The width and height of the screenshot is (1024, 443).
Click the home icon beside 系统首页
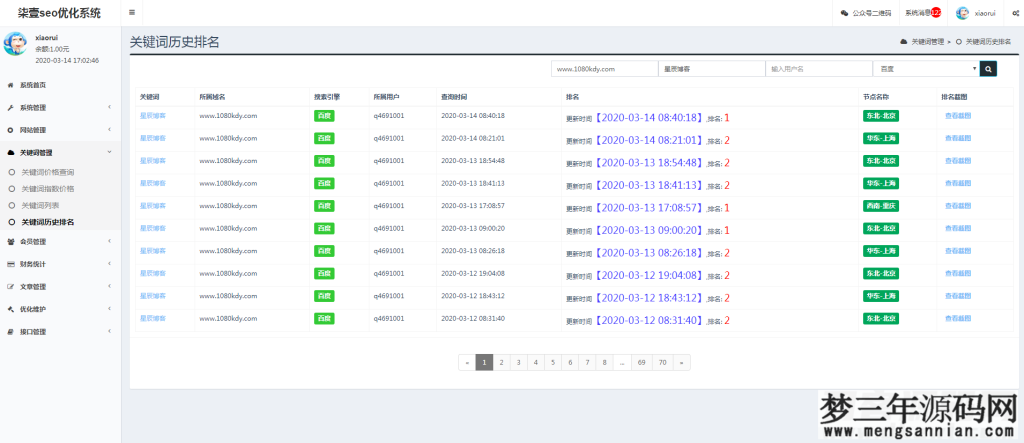10,85
